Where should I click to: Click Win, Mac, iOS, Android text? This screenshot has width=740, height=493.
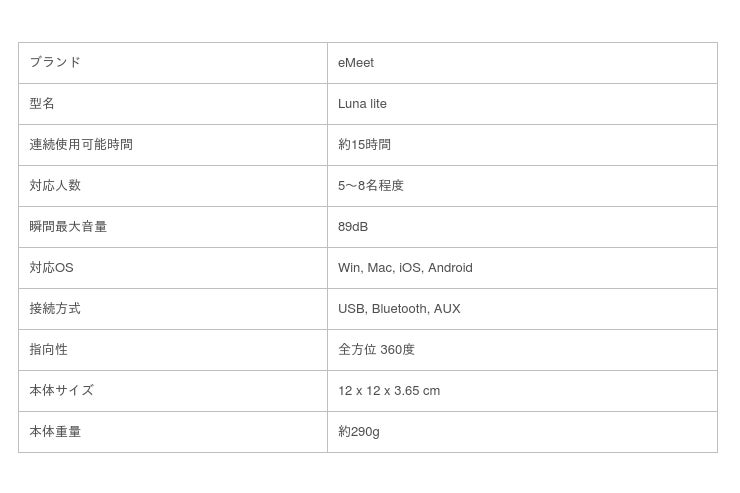(405, 268)
